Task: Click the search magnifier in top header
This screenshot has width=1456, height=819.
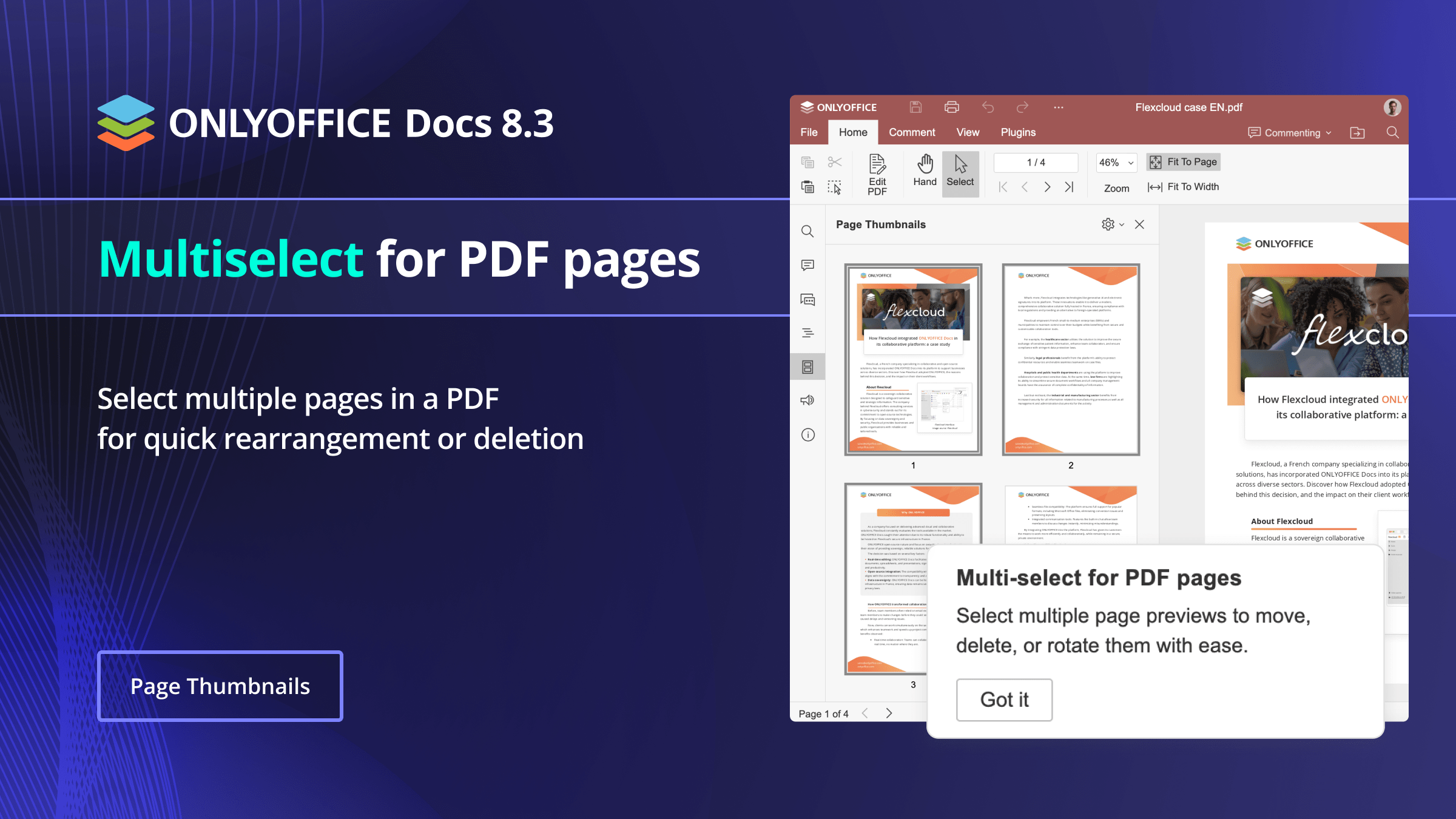Action: pyautogui.click(x=1392, y=132)
